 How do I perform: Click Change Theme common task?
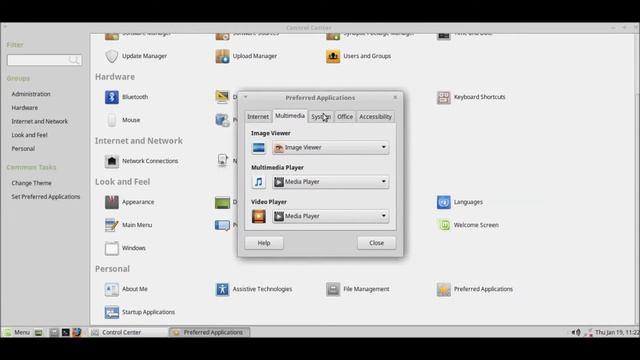[x=31, y=183]
